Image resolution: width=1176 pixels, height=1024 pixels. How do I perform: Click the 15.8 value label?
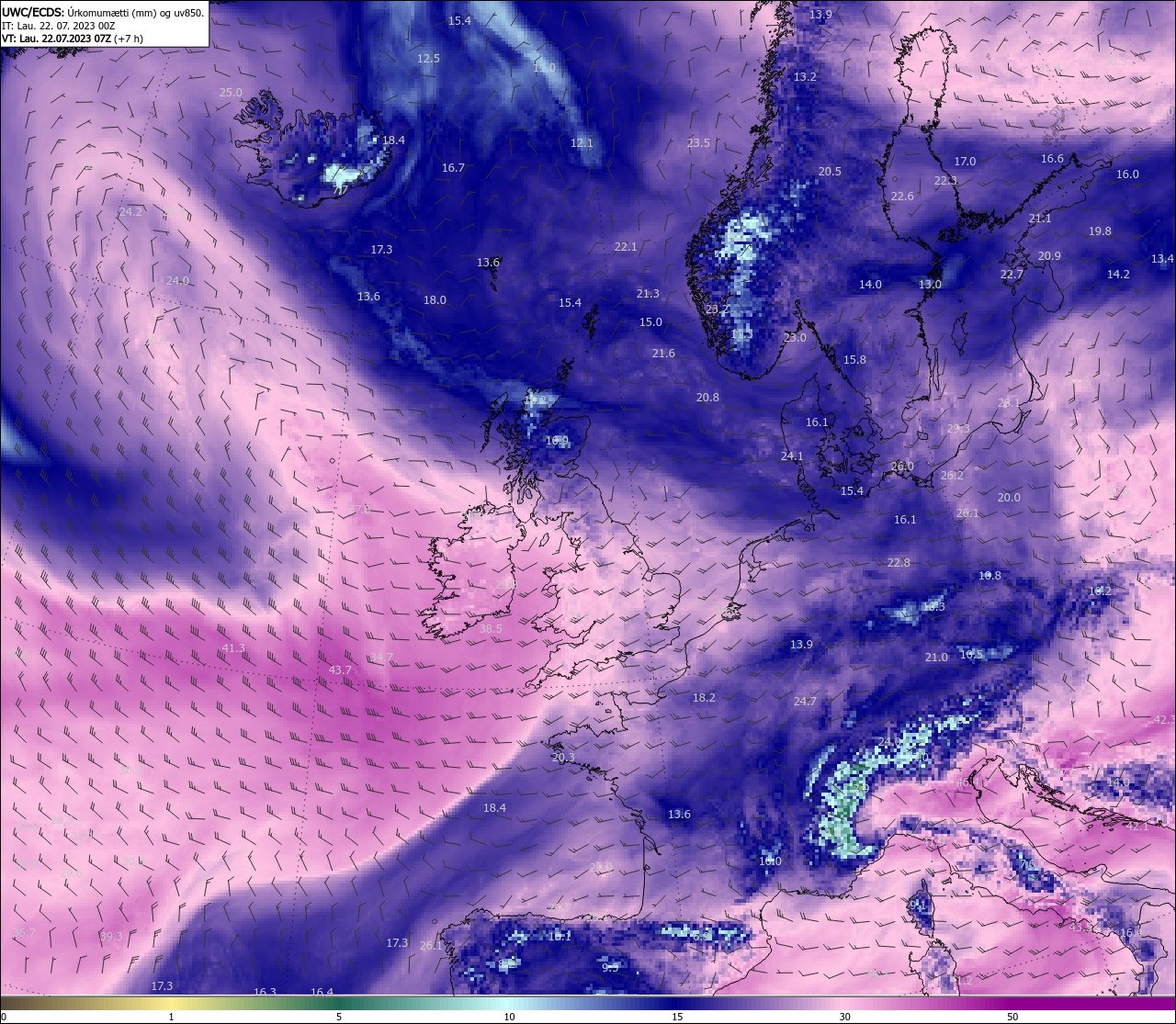click(854, 360)
